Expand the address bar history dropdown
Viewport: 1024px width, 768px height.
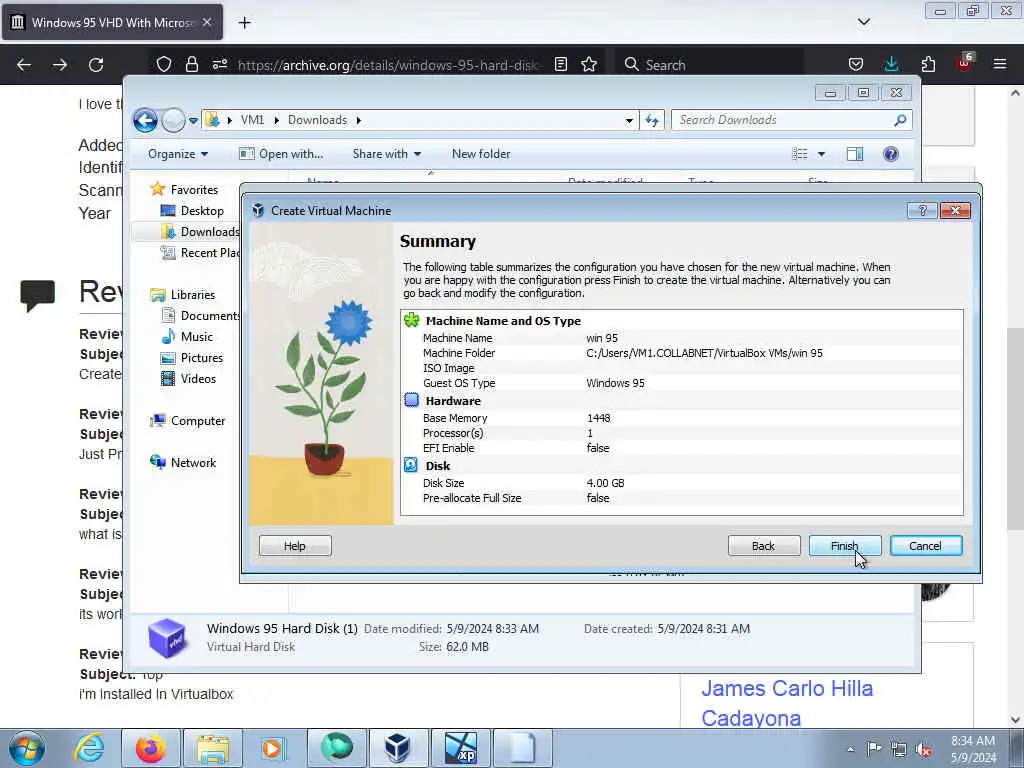tap(629, 120)
